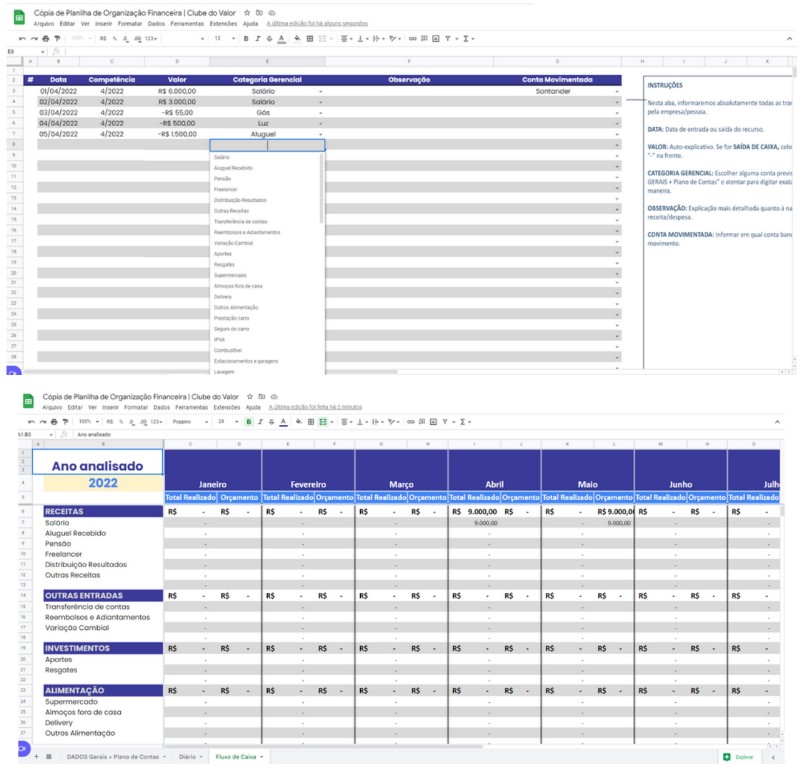
Task: Move the document with the Fluxo de Caixa window folder icon
Action: 262,397
